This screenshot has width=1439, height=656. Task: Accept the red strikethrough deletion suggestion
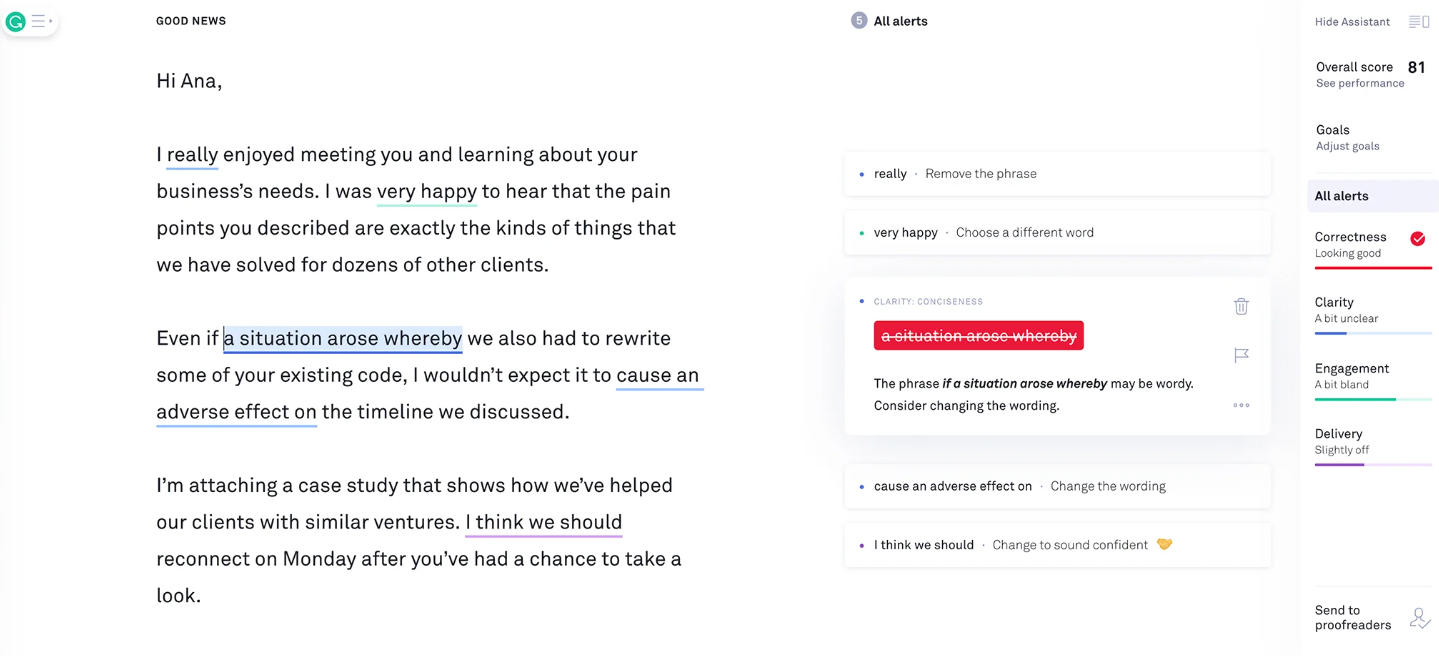coord(978,336)
